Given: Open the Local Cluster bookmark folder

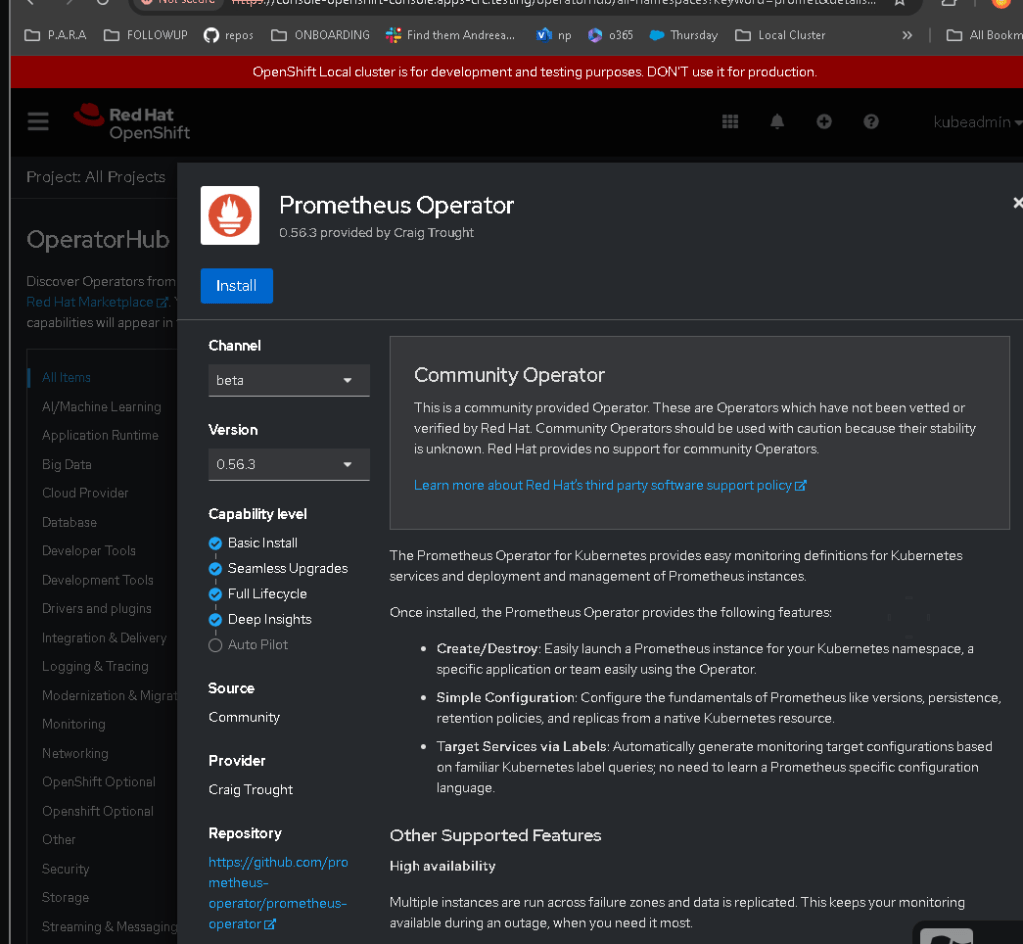Looking at the screenshot, I should coord(780,35).
